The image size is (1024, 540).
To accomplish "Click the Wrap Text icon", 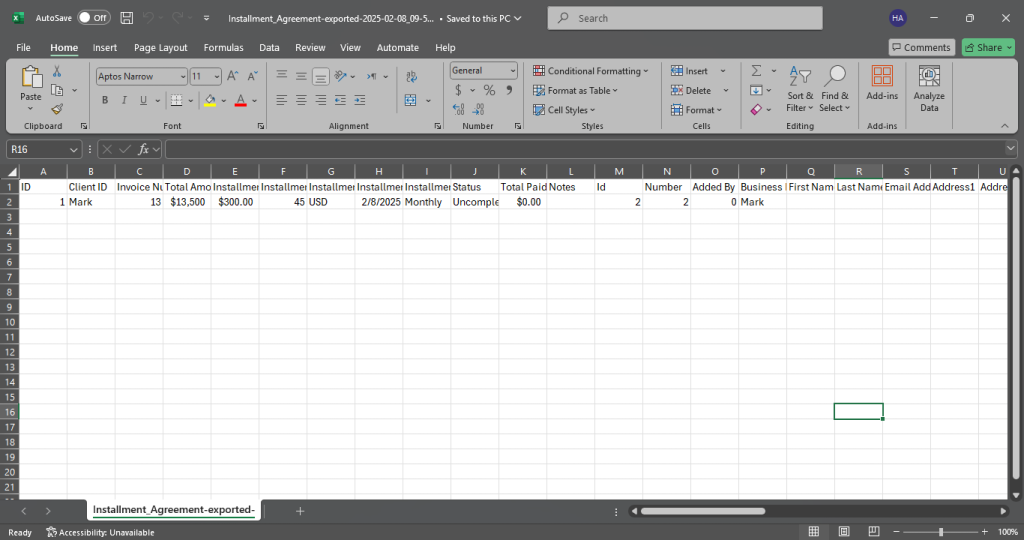I will [x=411, y=76].
